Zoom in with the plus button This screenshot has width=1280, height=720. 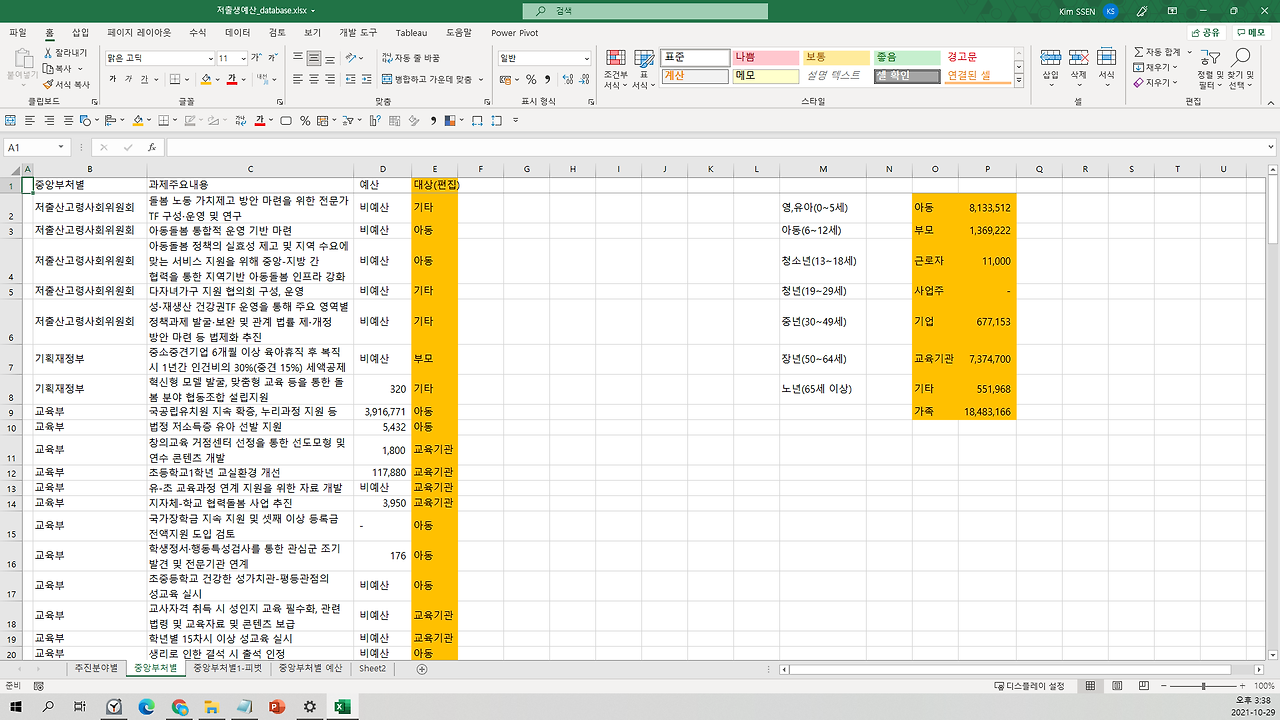click(x=1242, y=686)
